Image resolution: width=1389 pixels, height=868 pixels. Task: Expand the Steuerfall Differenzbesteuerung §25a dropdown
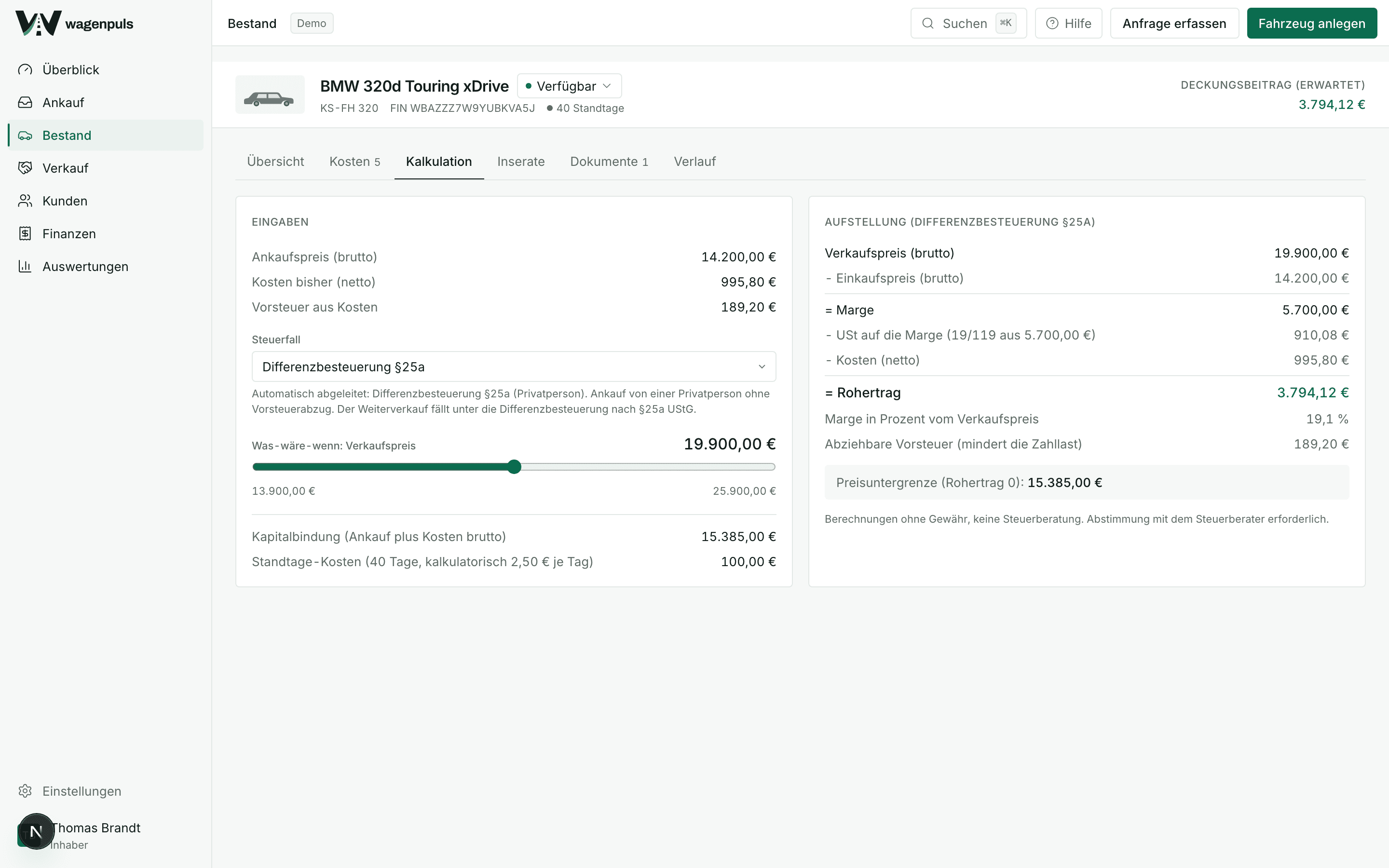[514, 367]
